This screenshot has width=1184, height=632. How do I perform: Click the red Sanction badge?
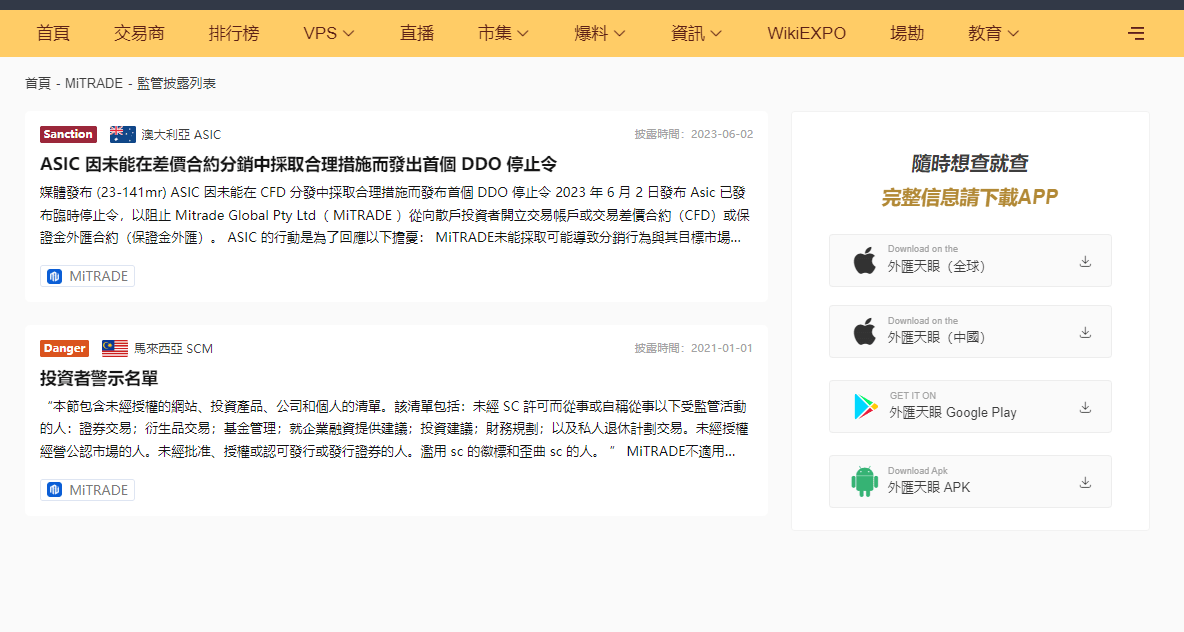68,134
